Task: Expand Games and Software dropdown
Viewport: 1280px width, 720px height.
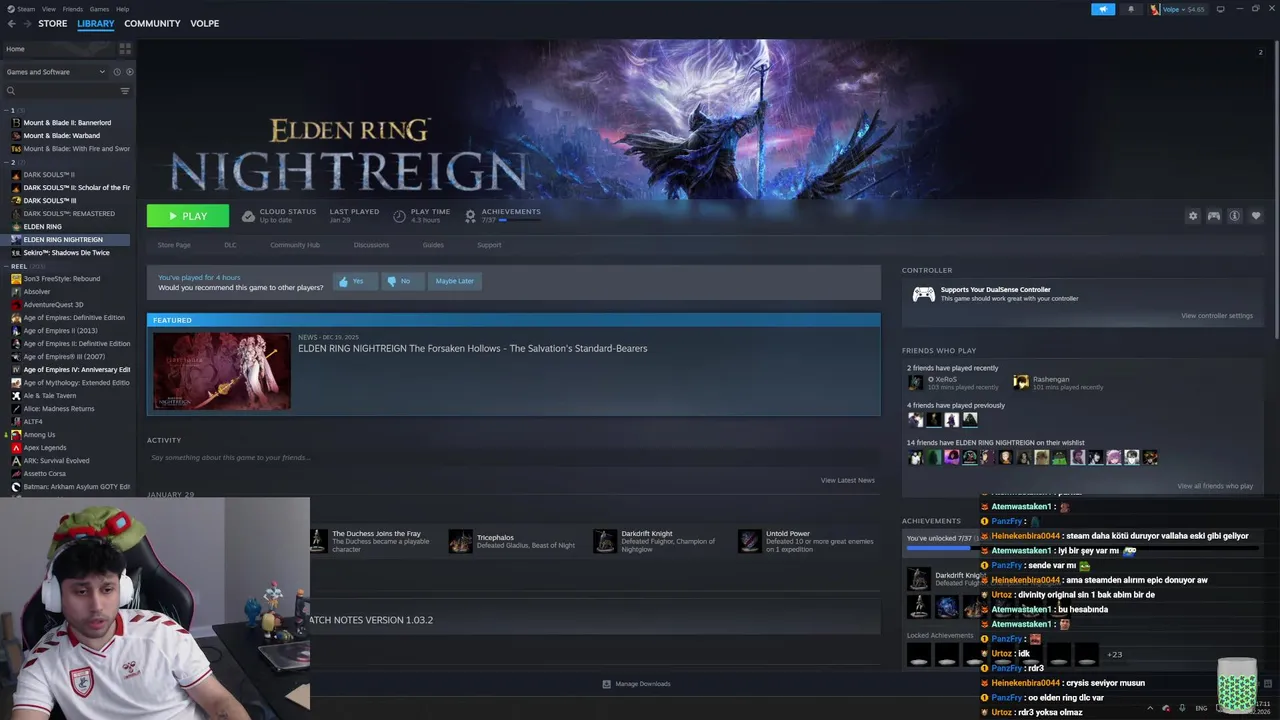Action: 55,72
